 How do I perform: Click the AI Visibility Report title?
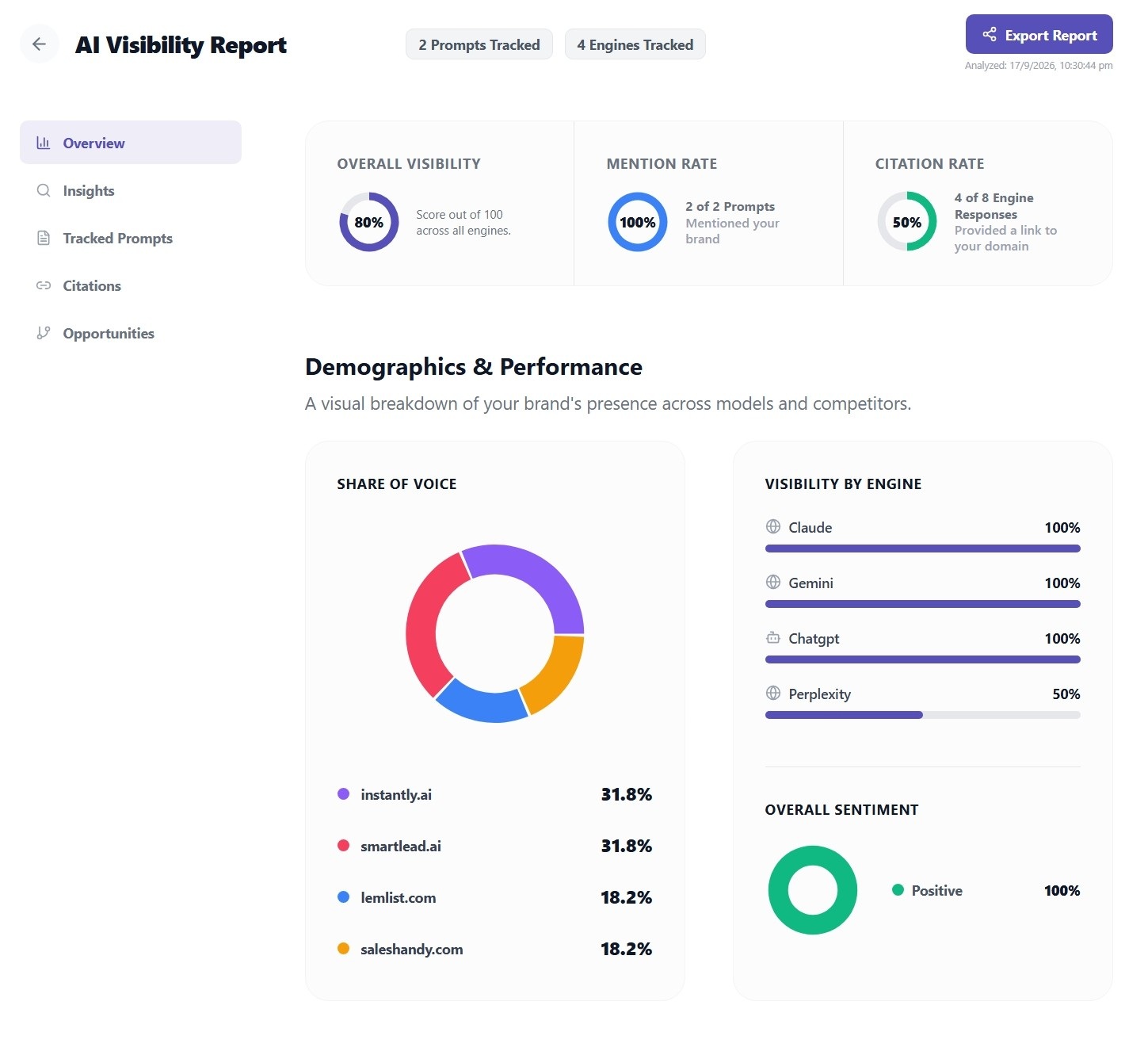(x=181, y=45)
